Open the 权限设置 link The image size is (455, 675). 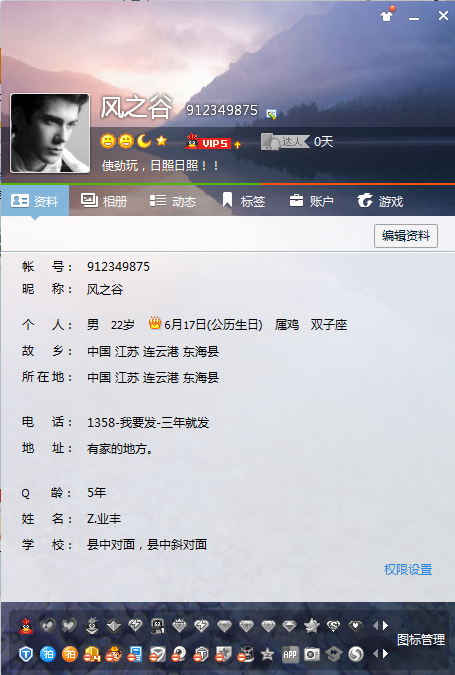tap(408, 570)
